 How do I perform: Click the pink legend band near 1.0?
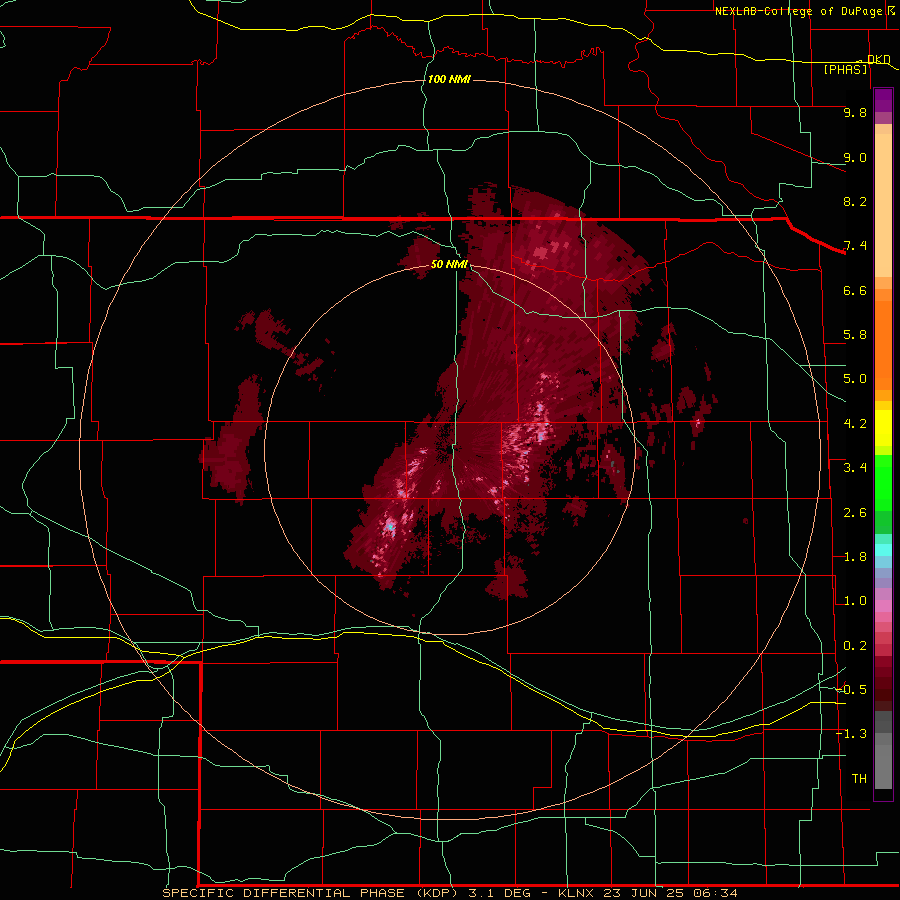(x=883, y=606)
